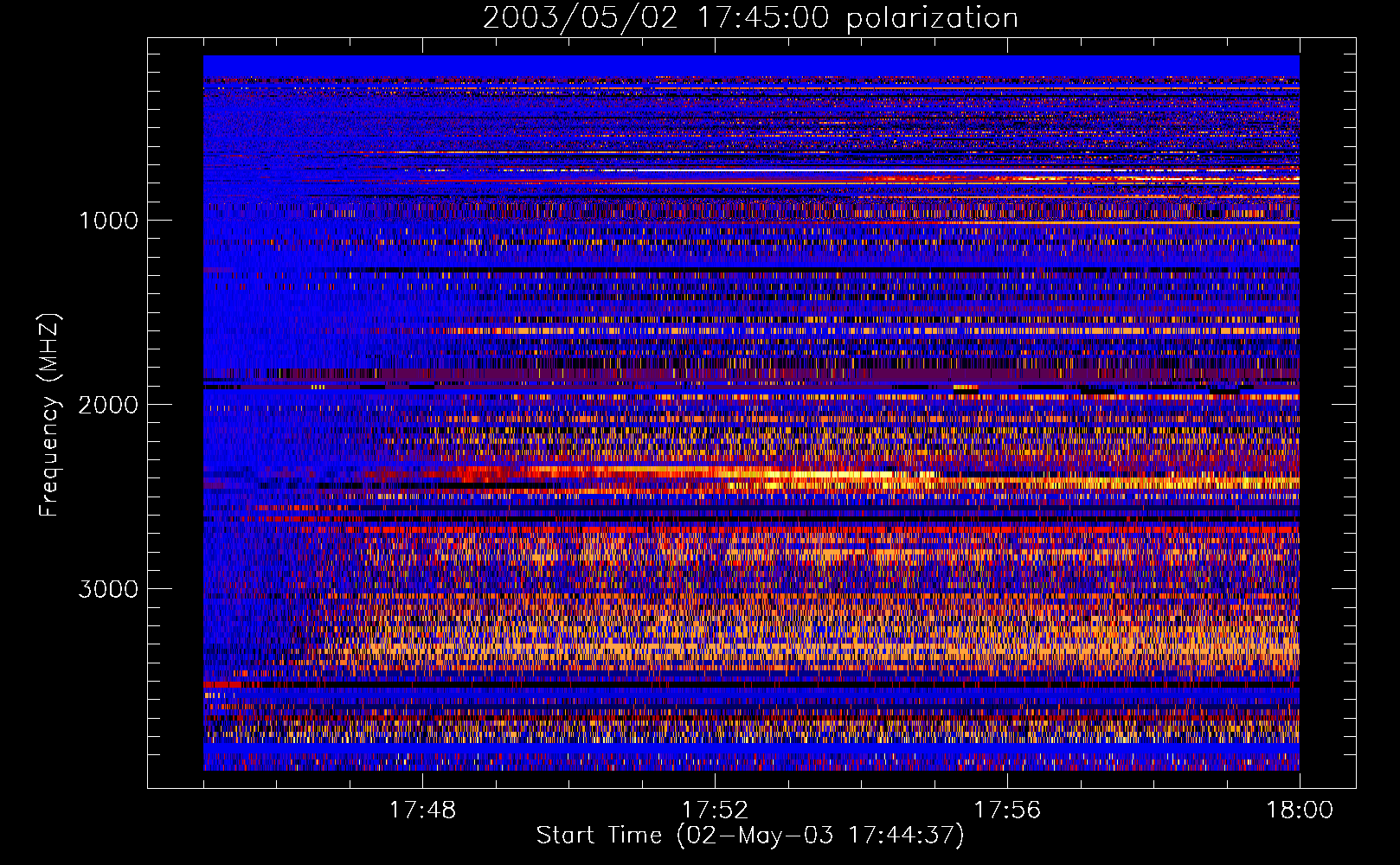Image resolution: width=1400 pixels, height=865 pixels.
Task: Click the 18:00 time tick label
Action: pos(1300,811)
